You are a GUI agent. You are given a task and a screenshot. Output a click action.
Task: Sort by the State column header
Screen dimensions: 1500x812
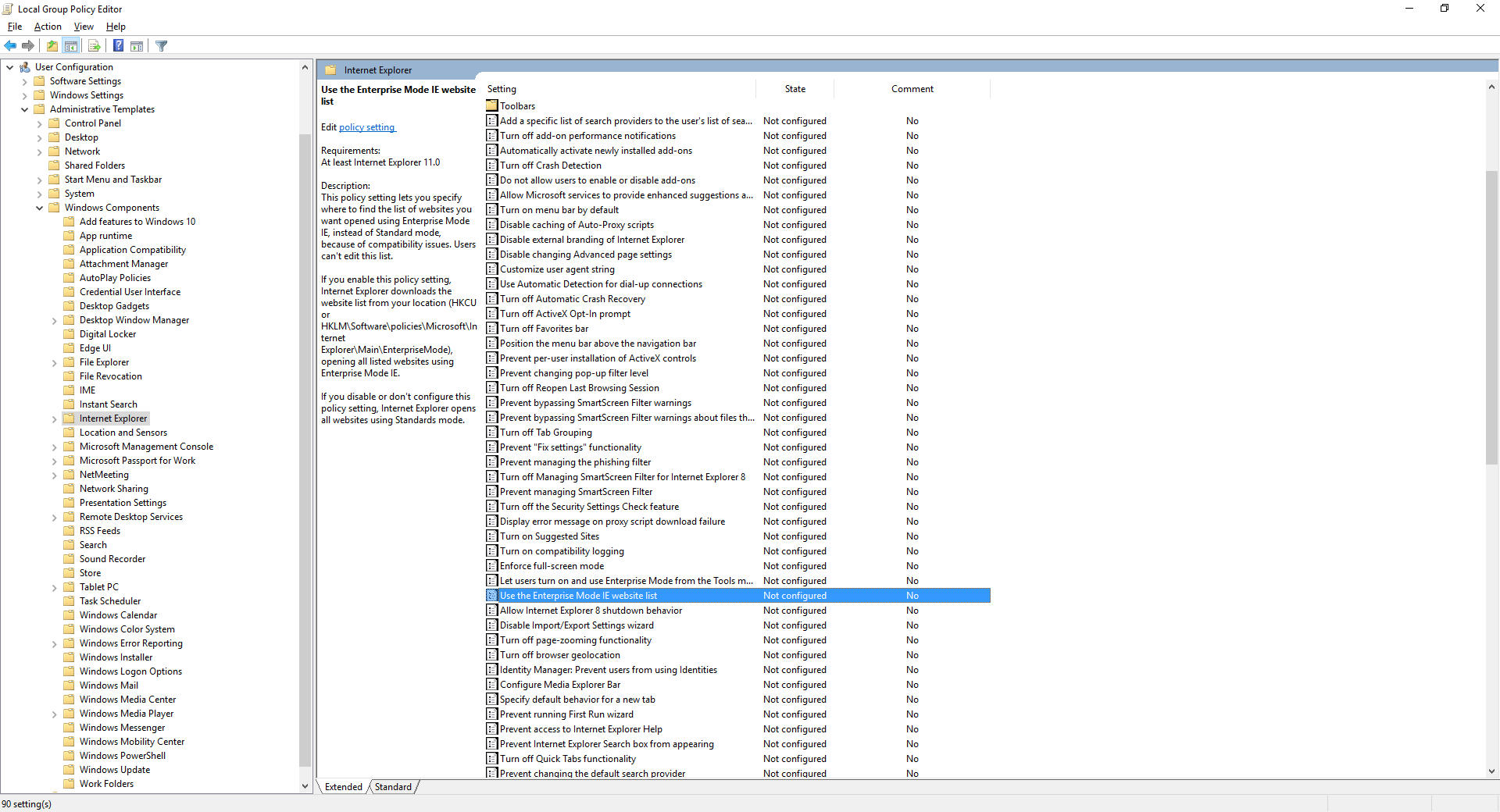pos(795,89)
